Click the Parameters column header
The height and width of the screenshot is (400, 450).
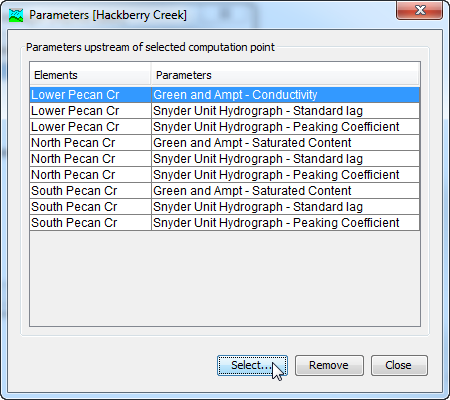tap(285, 75)
